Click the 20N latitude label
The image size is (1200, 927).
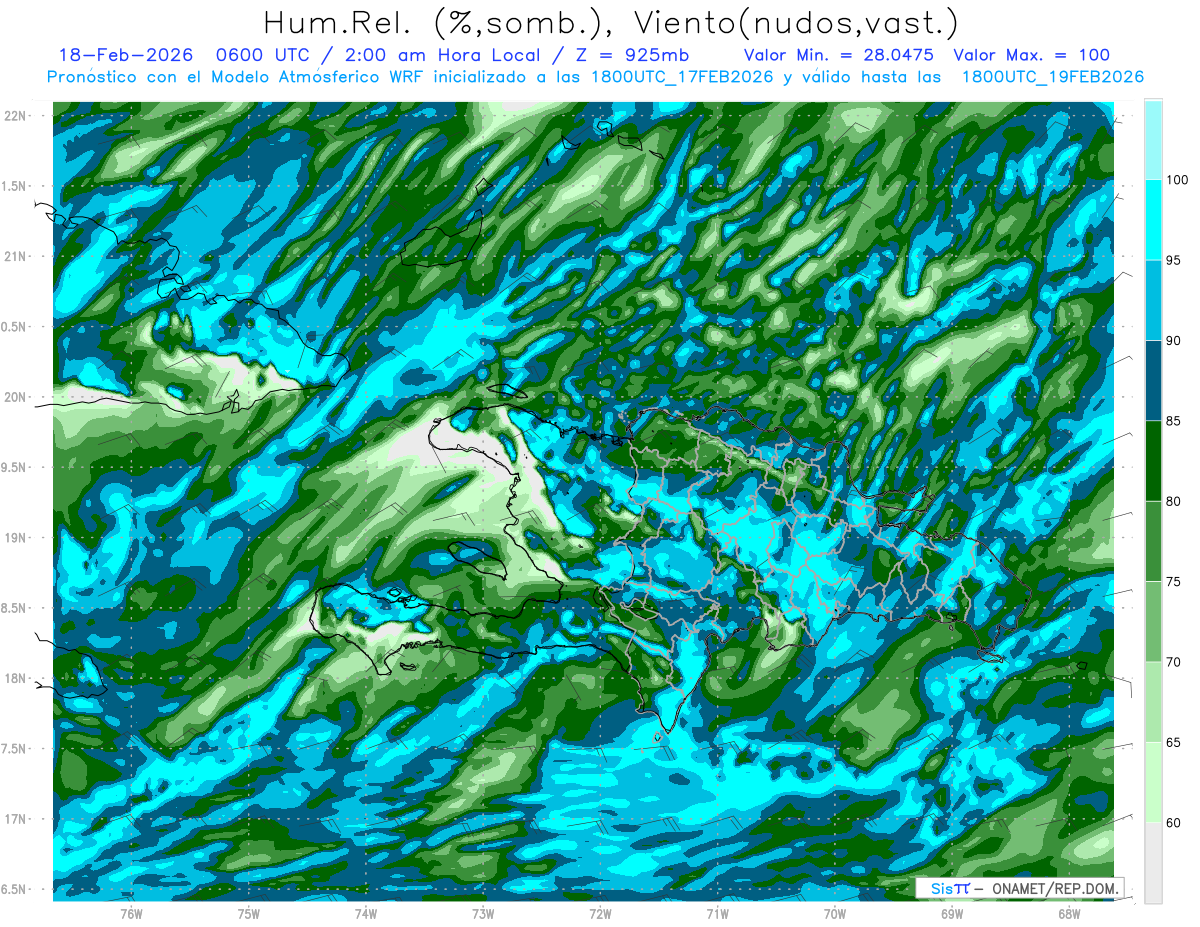point(17,398)
